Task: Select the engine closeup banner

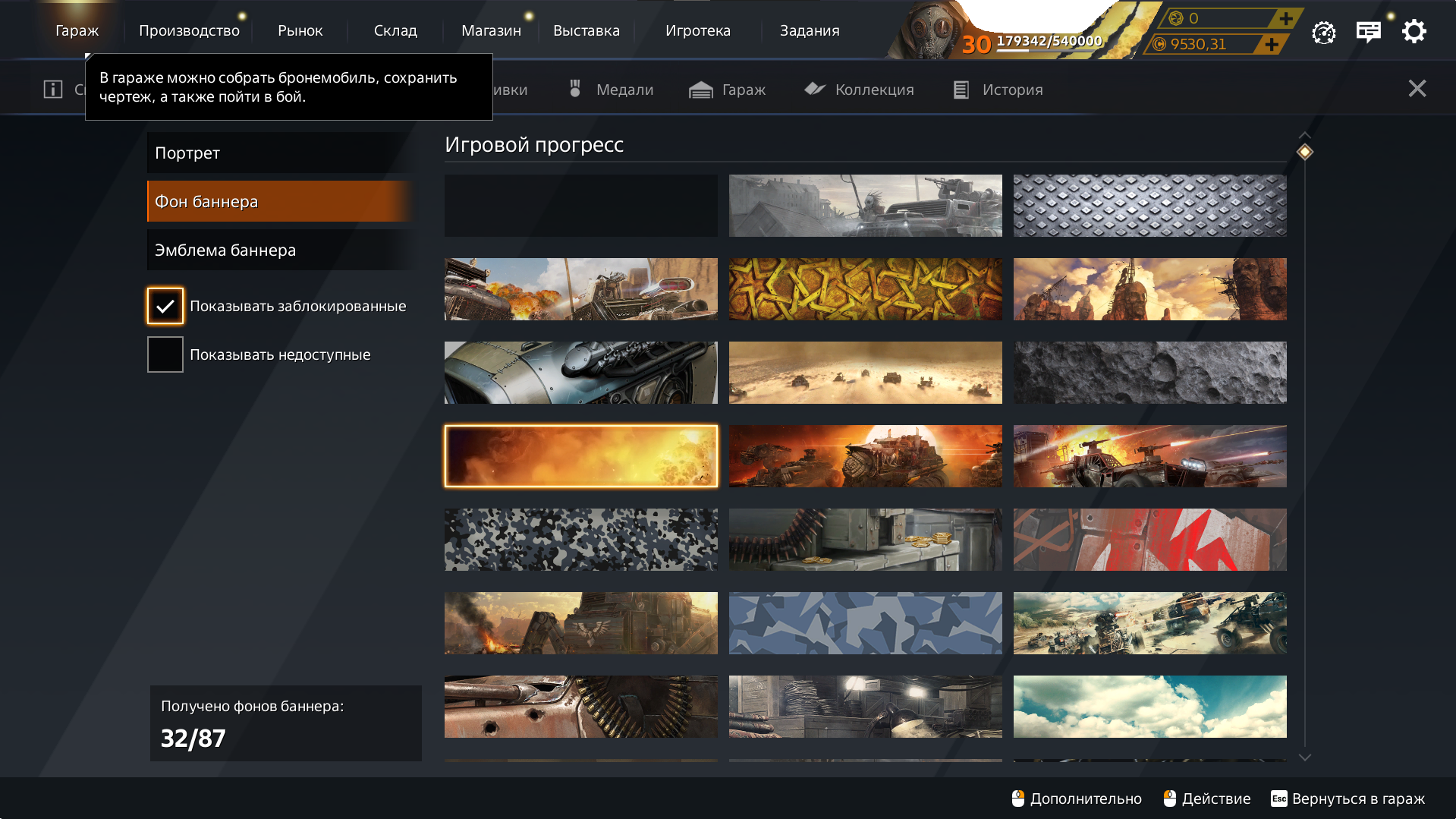Action: point(581,373)
